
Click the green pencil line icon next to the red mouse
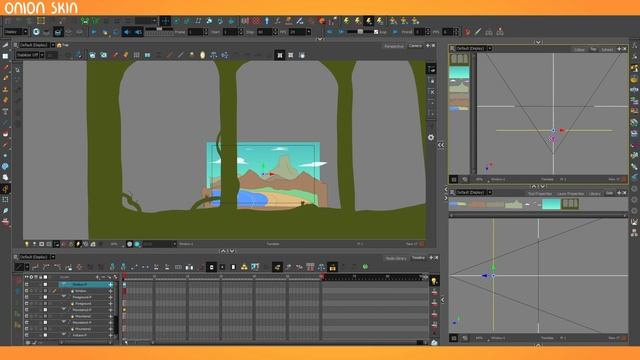[478, 32]
